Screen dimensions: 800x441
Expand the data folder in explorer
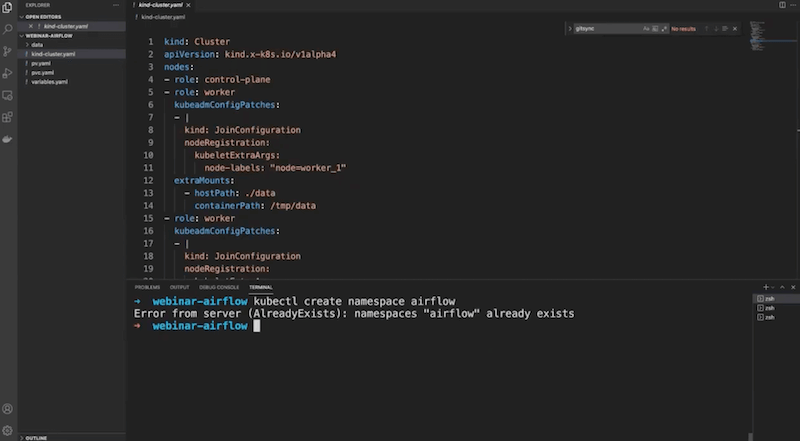pos(37,45)
